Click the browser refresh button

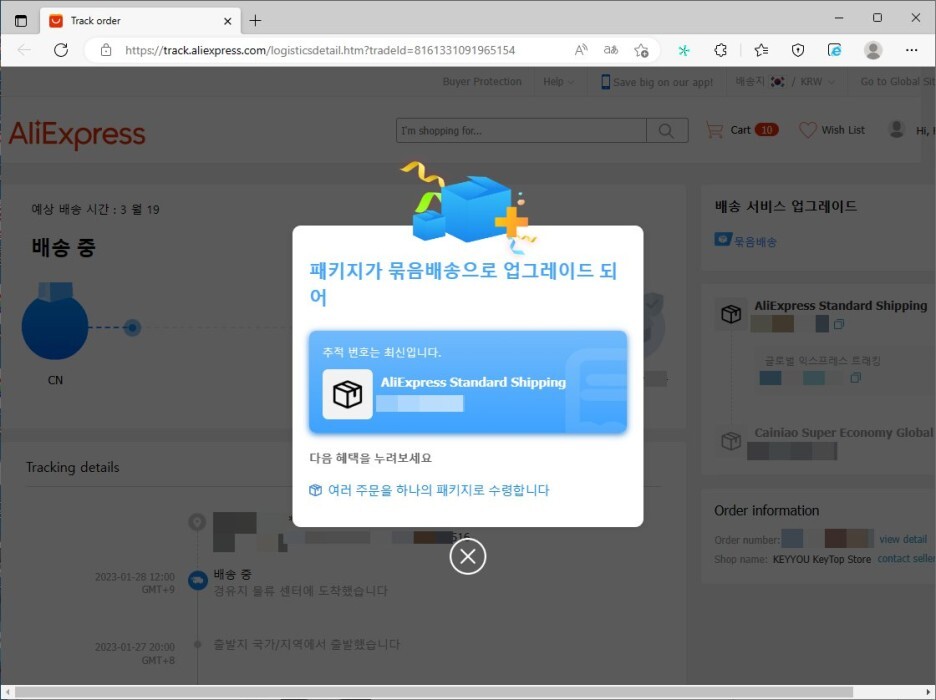pos(60,50)
